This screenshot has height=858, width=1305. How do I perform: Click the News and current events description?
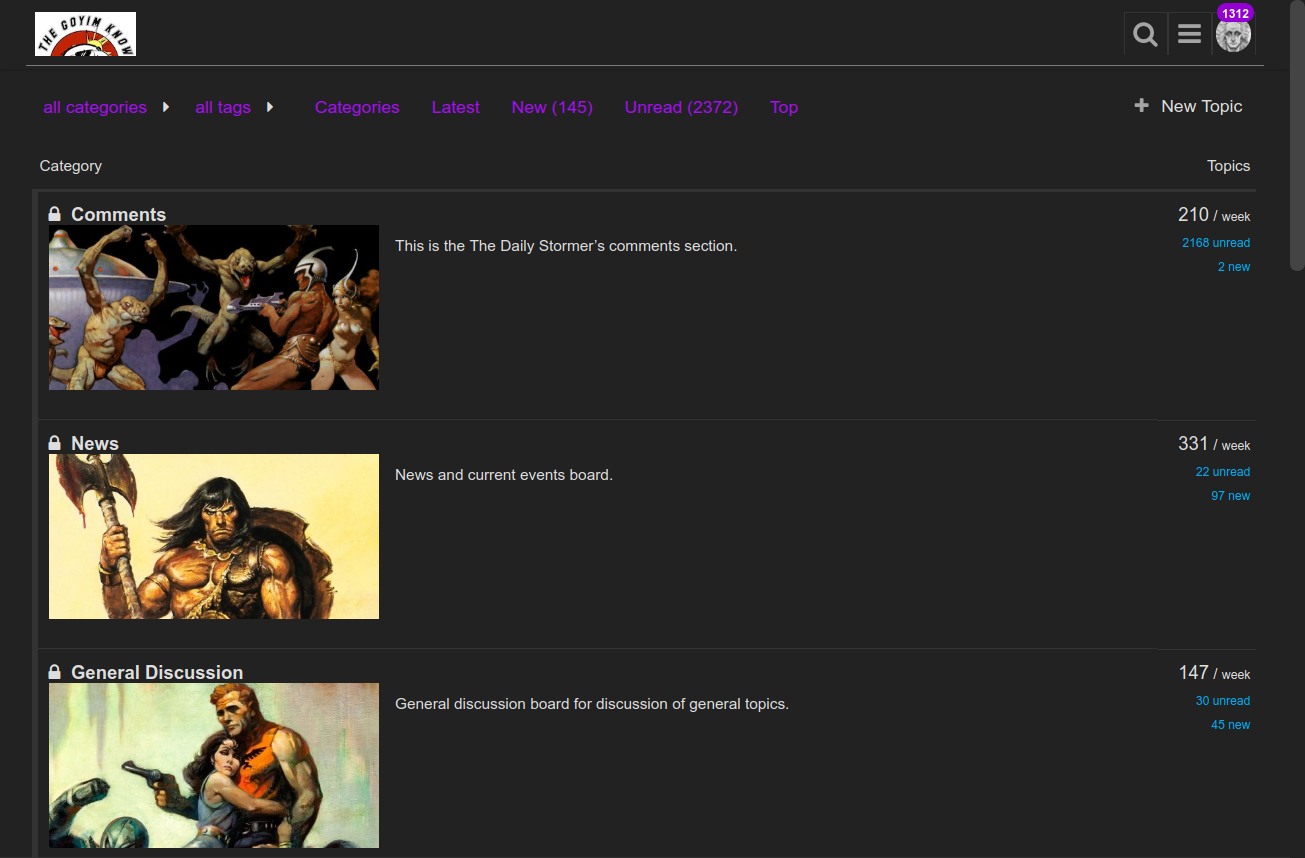(504, 475)
